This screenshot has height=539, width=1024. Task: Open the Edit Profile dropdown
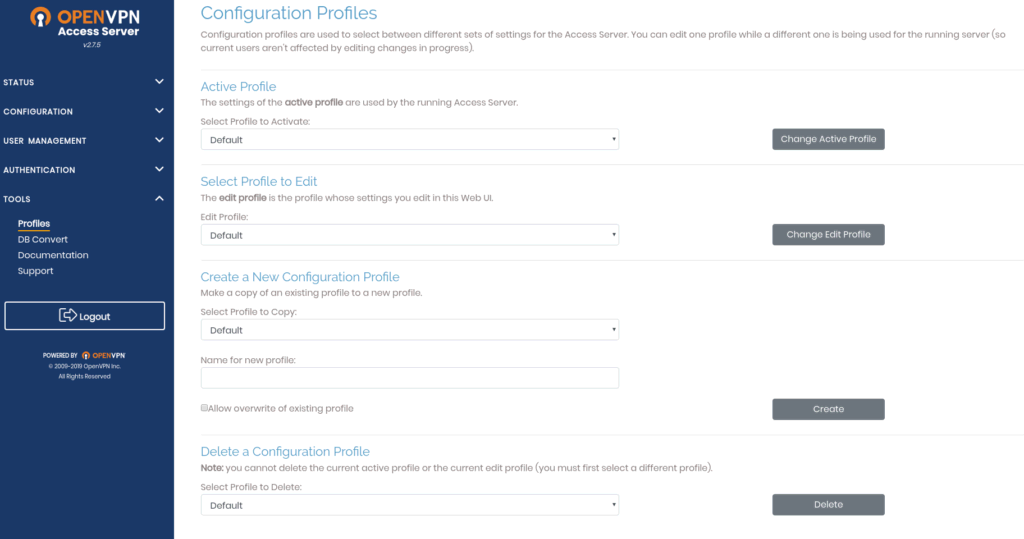click(x=409, y=235)
